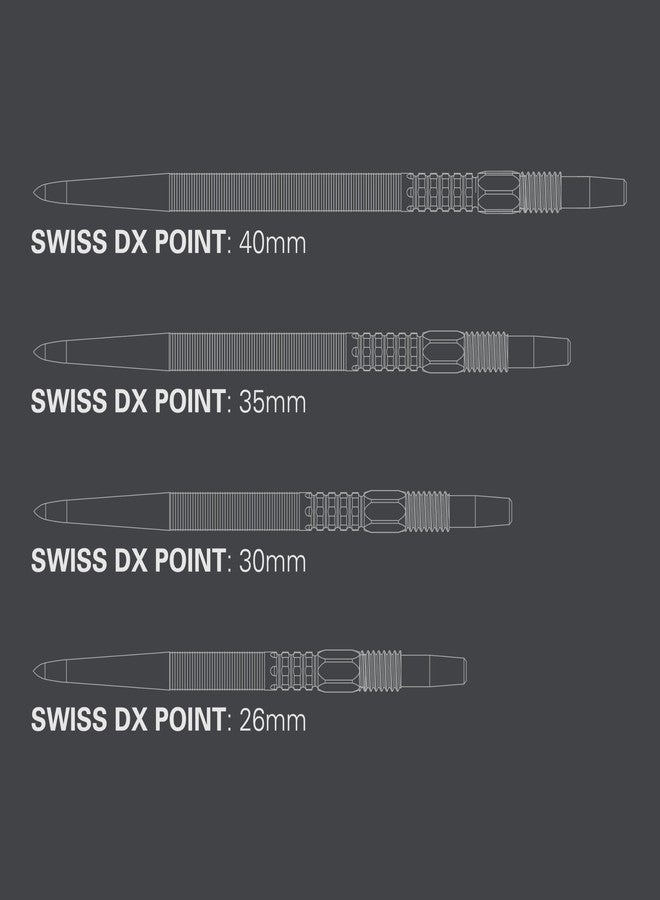
Task: Click the '26mm' size text
Action: pos(273,720)
